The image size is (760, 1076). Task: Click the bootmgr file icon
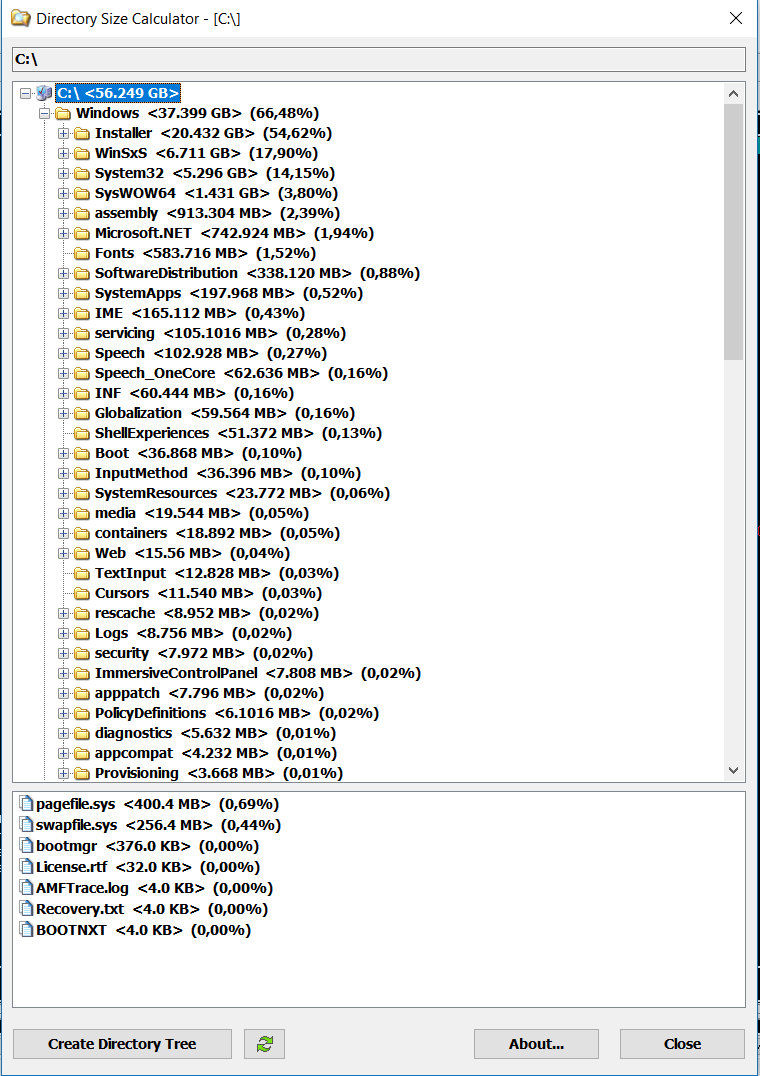point(26,845)
